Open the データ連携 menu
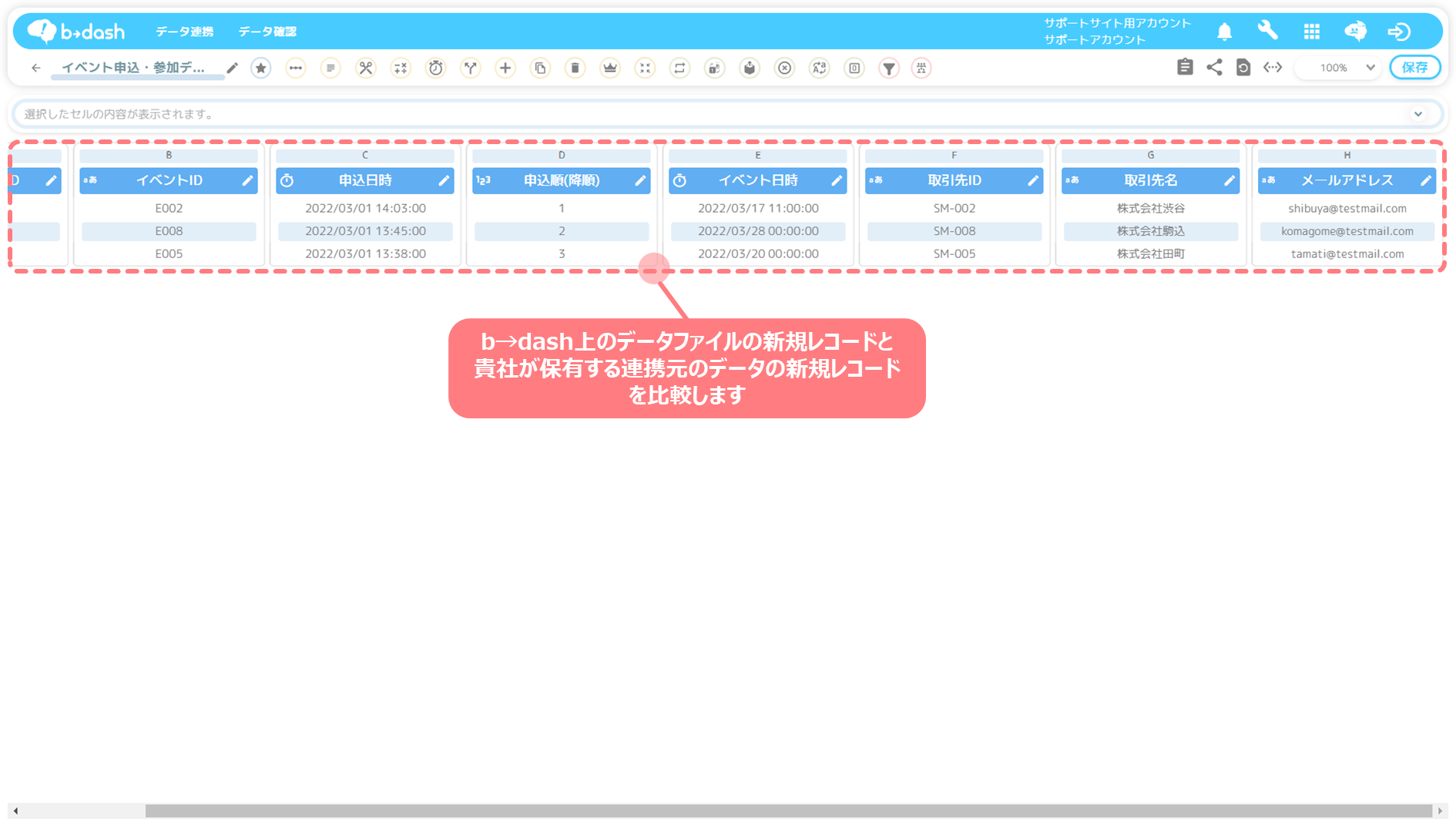 184,32
